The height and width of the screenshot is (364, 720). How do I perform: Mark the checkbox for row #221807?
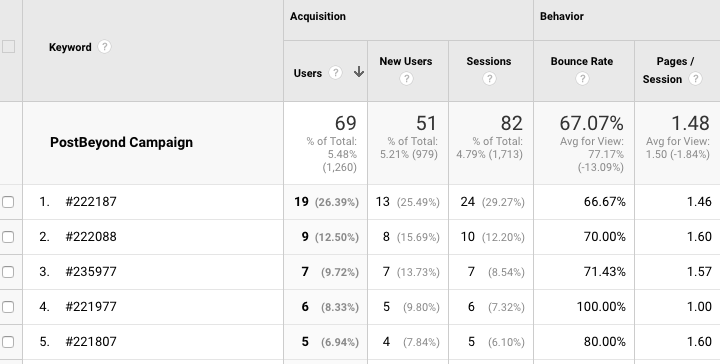tap(8, 342)
